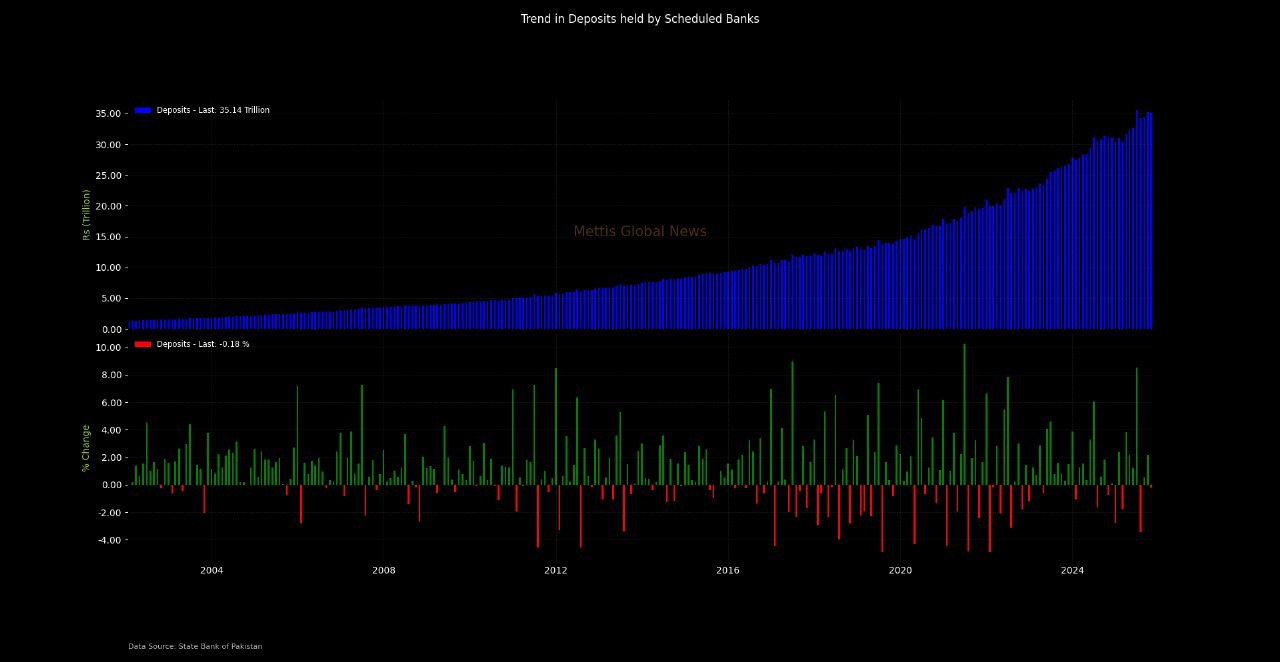Toggle the 'Deposits - Last: -0.18 %' legend entry
The height and width of the screenshot is (662, 1280).
(202, 344)
